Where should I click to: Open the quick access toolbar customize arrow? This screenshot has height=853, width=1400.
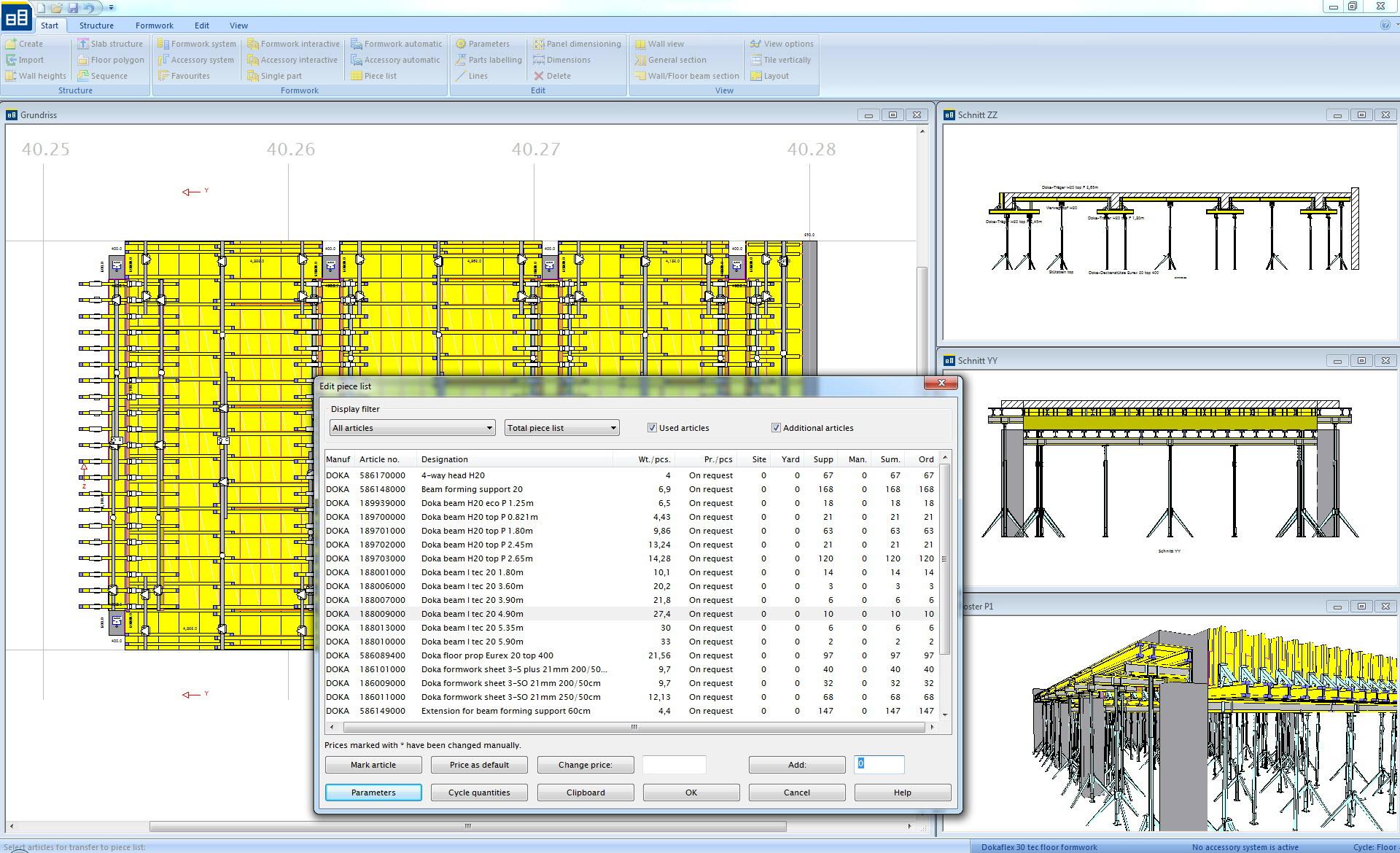click(112, 8)
